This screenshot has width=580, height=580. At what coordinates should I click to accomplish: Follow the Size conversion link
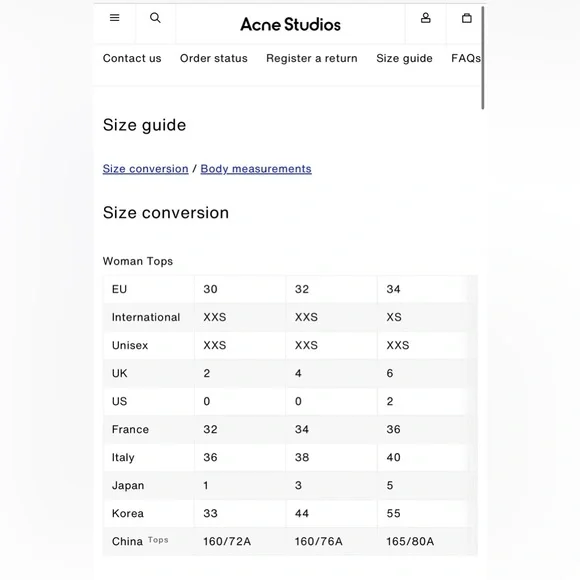point(146,169)
